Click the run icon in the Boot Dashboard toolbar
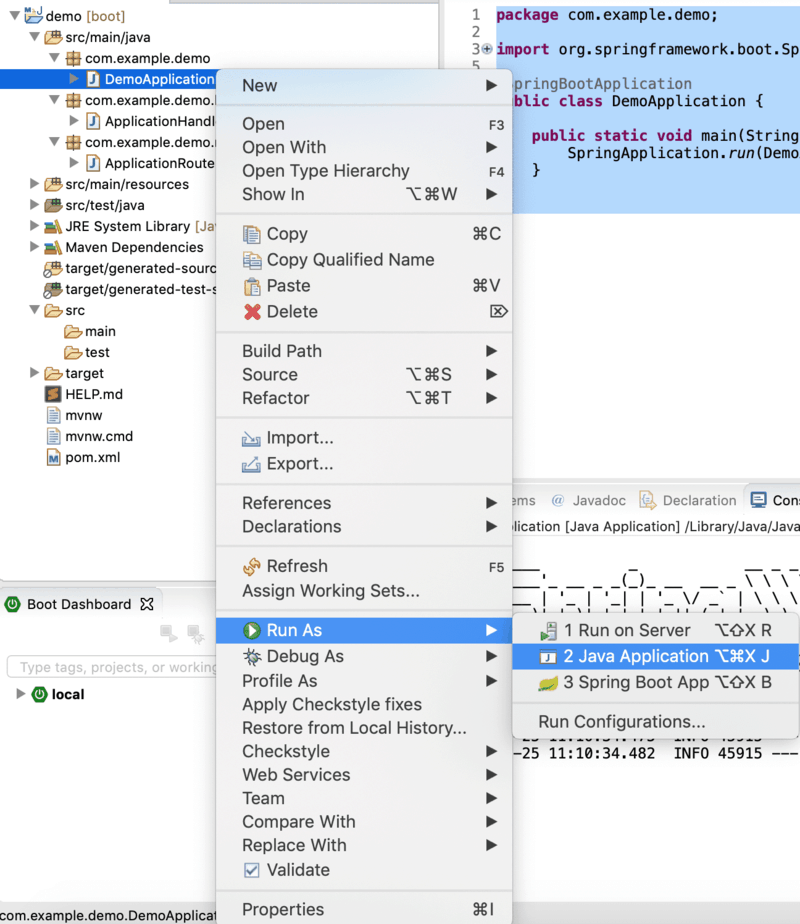 [167, 634]
